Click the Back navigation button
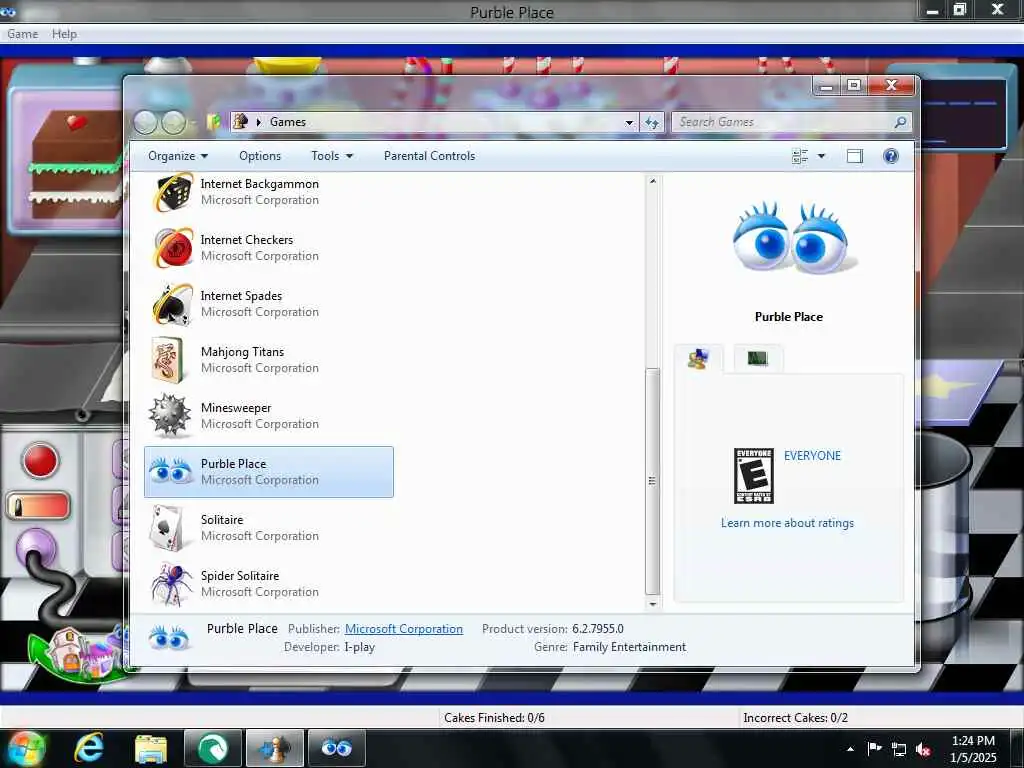The height and width of the screenshot is (768, 1024). point(146,122)
